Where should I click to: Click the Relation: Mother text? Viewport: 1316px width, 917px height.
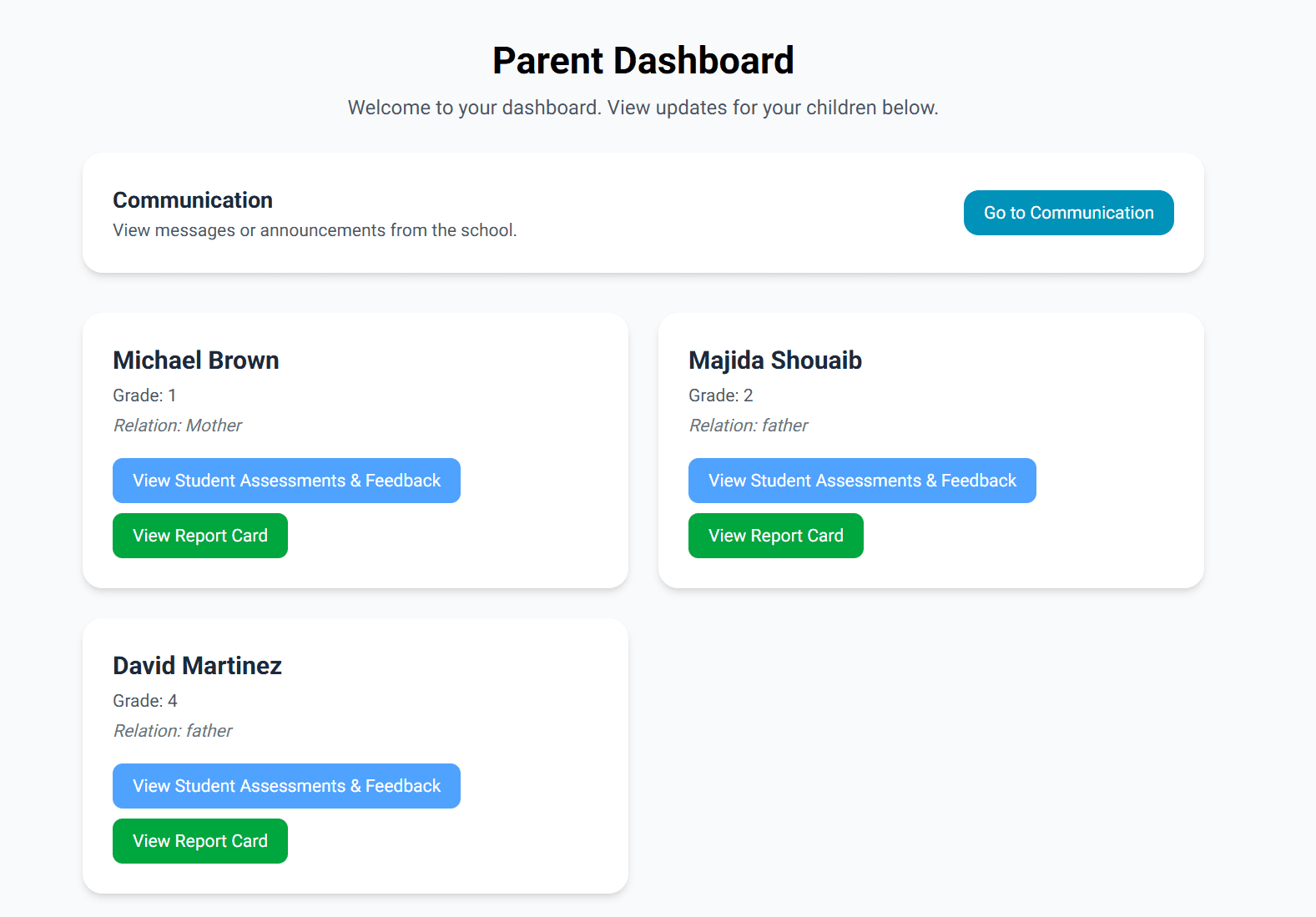(178, 426)
